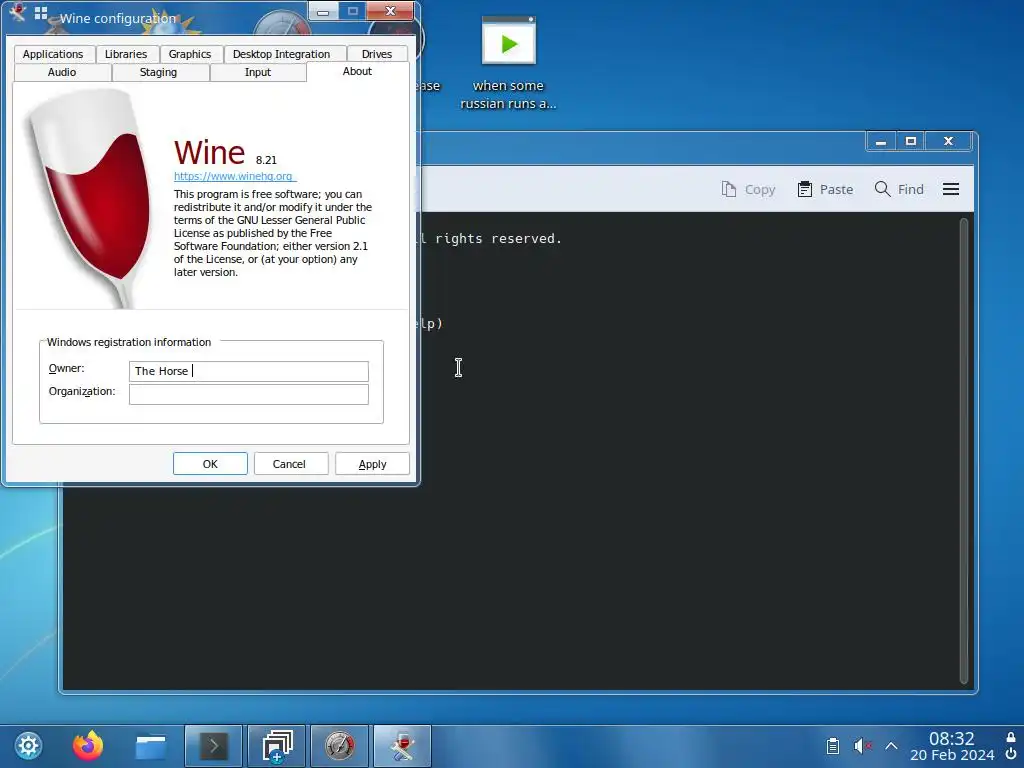
Task: Open the Libraries tab
Action: tap(125, 54)
